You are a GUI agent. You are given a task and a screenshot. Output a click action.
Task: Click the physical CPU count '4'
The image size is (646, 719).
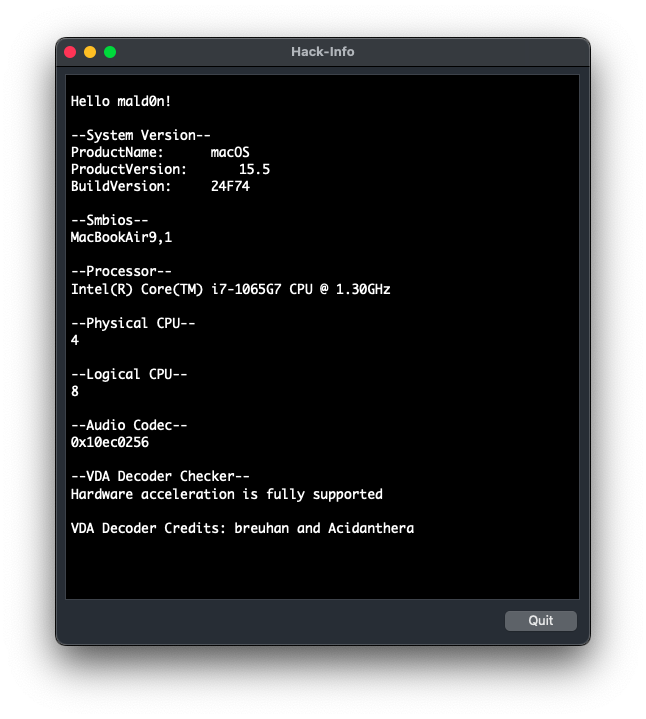coord(75,340)
